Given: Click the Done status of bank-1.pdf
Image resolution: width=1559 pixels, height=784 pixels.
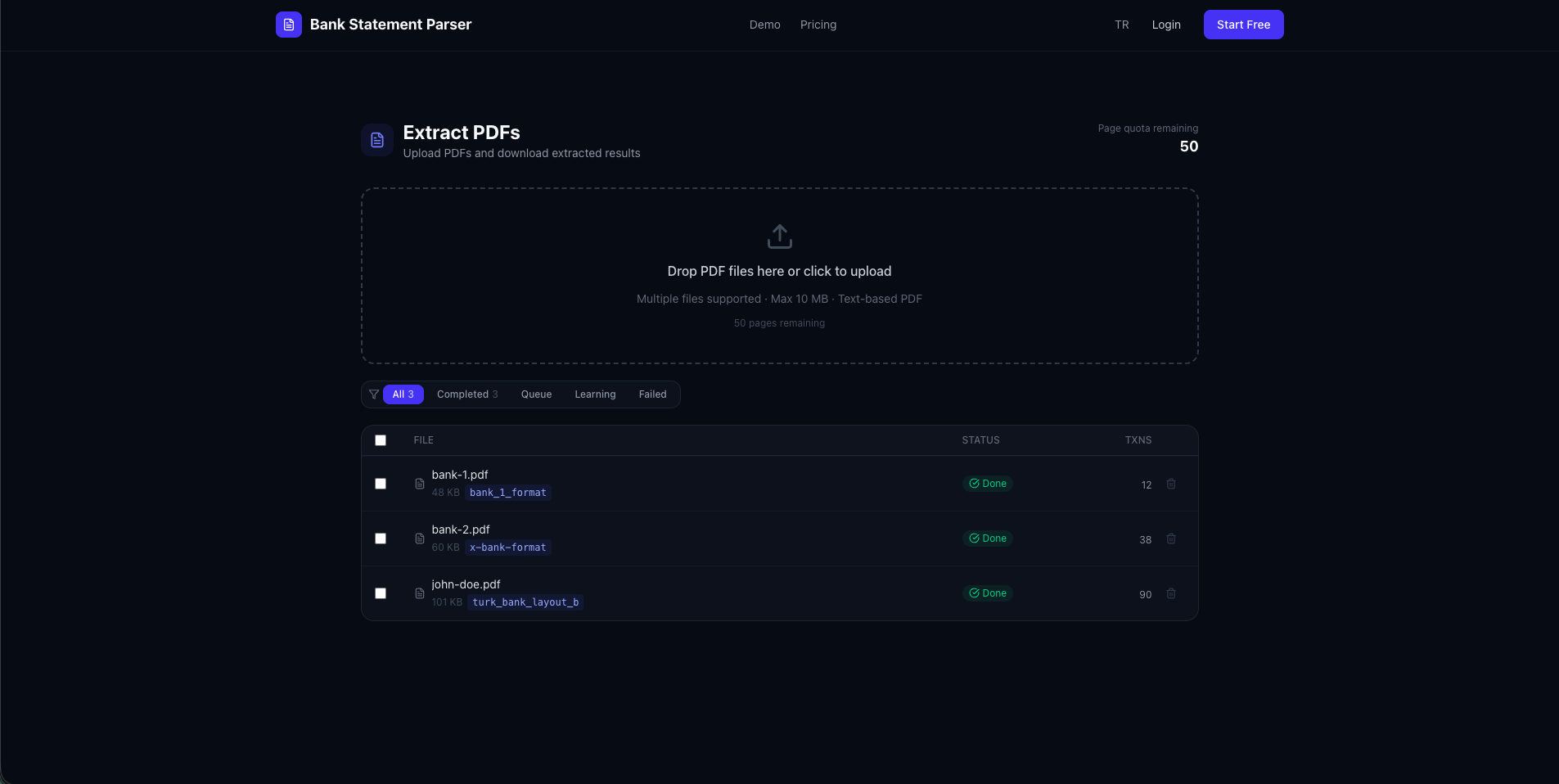Looking at the screenshot, I should coord(988,484).
